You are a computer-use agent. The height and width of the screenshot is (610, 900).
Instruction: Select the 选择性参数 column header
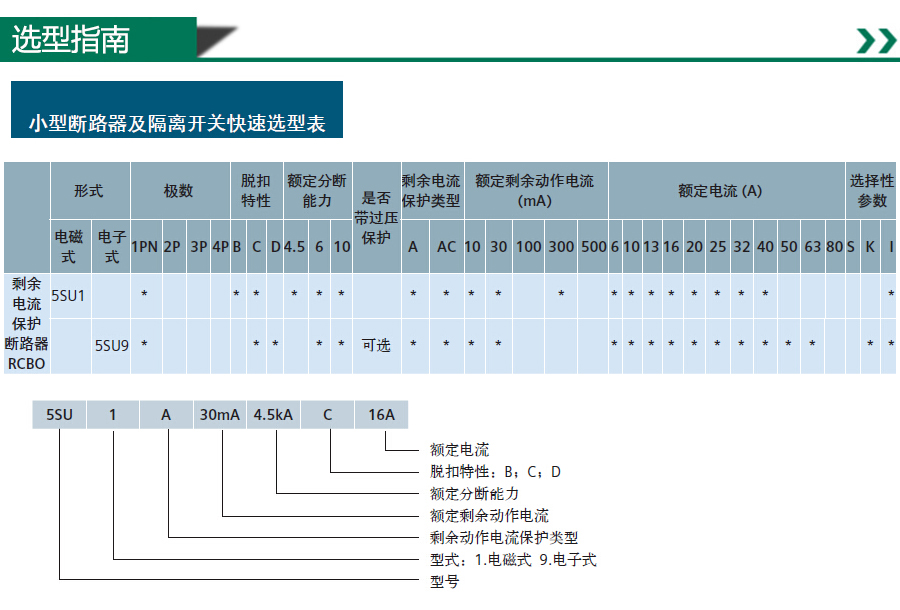871,191
